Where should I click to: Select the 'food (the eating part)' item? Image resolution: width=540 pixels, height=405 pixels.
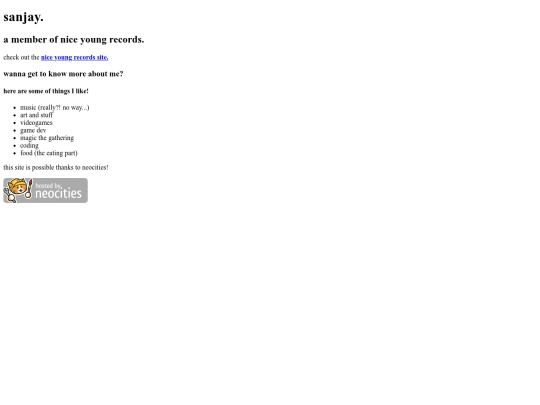pos(49,153)
